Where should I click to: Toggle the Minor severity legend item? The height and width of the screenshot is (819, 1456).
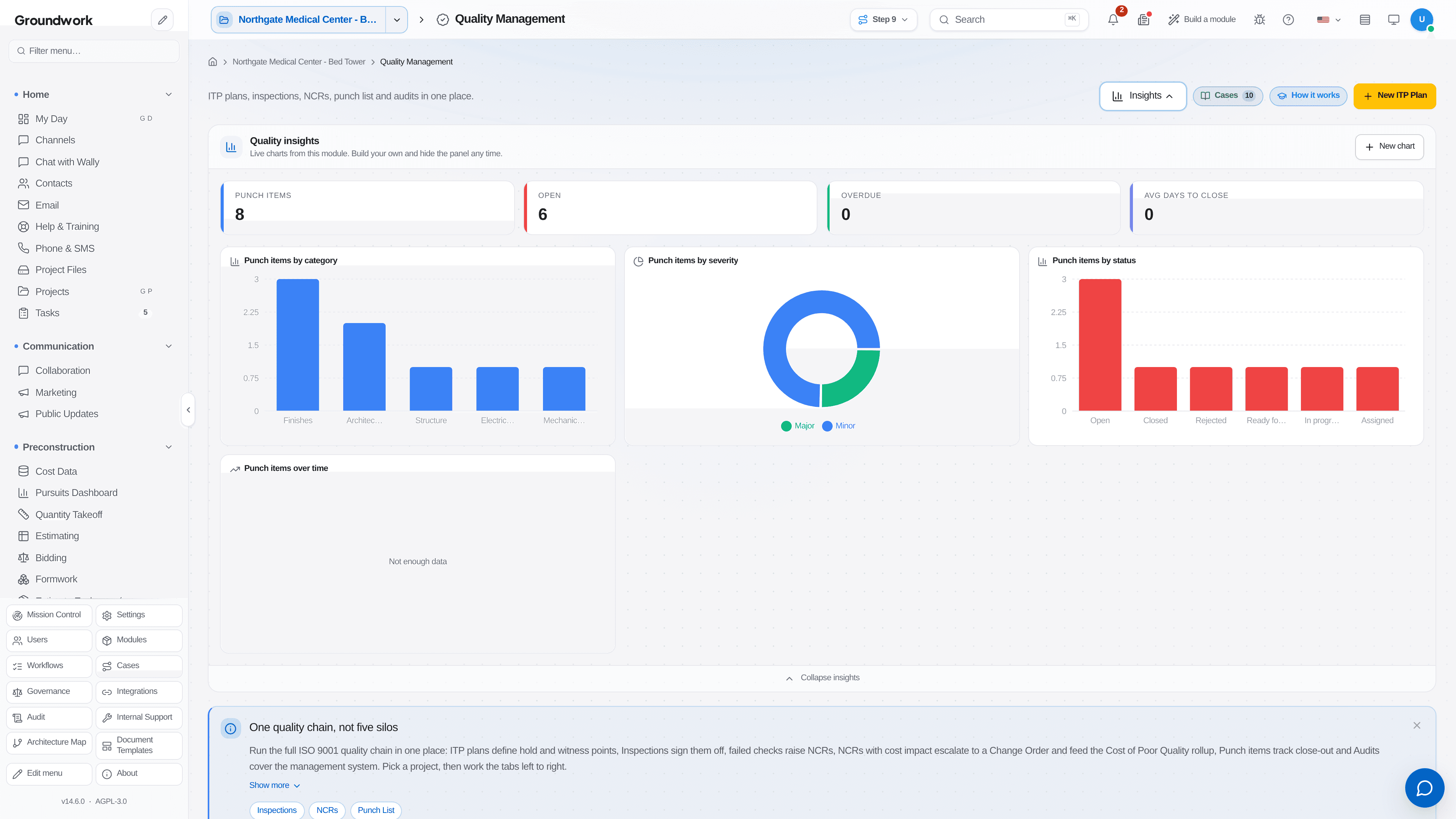[838, 425]
